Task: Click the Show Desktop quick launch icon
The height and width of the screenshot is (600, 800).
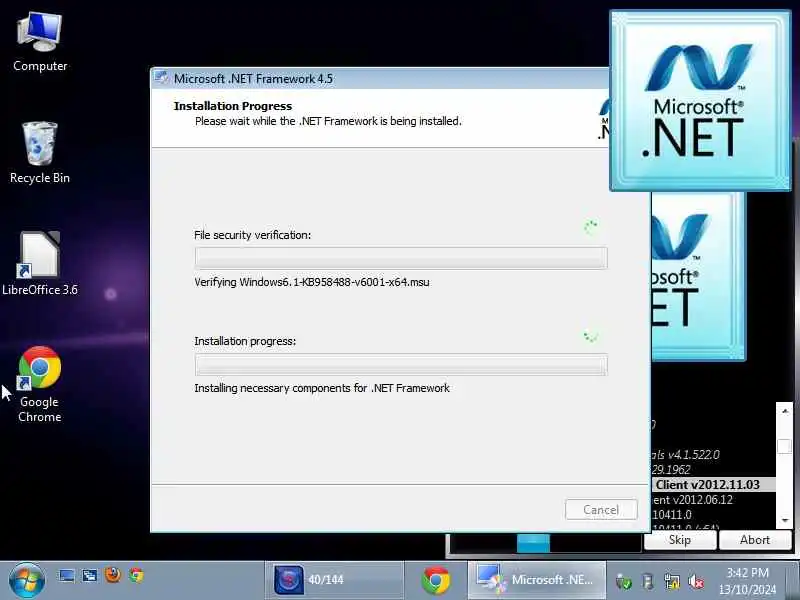Action: [66, 576]
